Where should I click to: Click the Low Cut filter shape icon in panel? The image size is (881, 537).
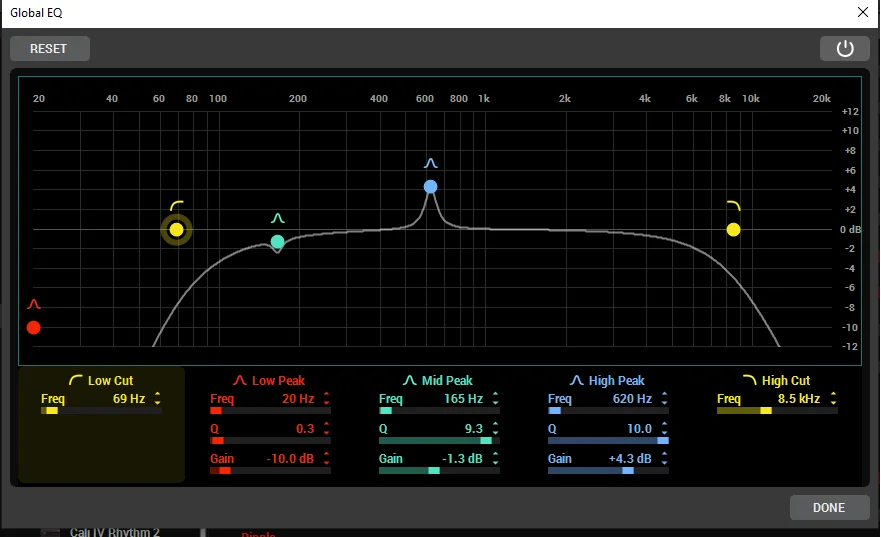76,380
